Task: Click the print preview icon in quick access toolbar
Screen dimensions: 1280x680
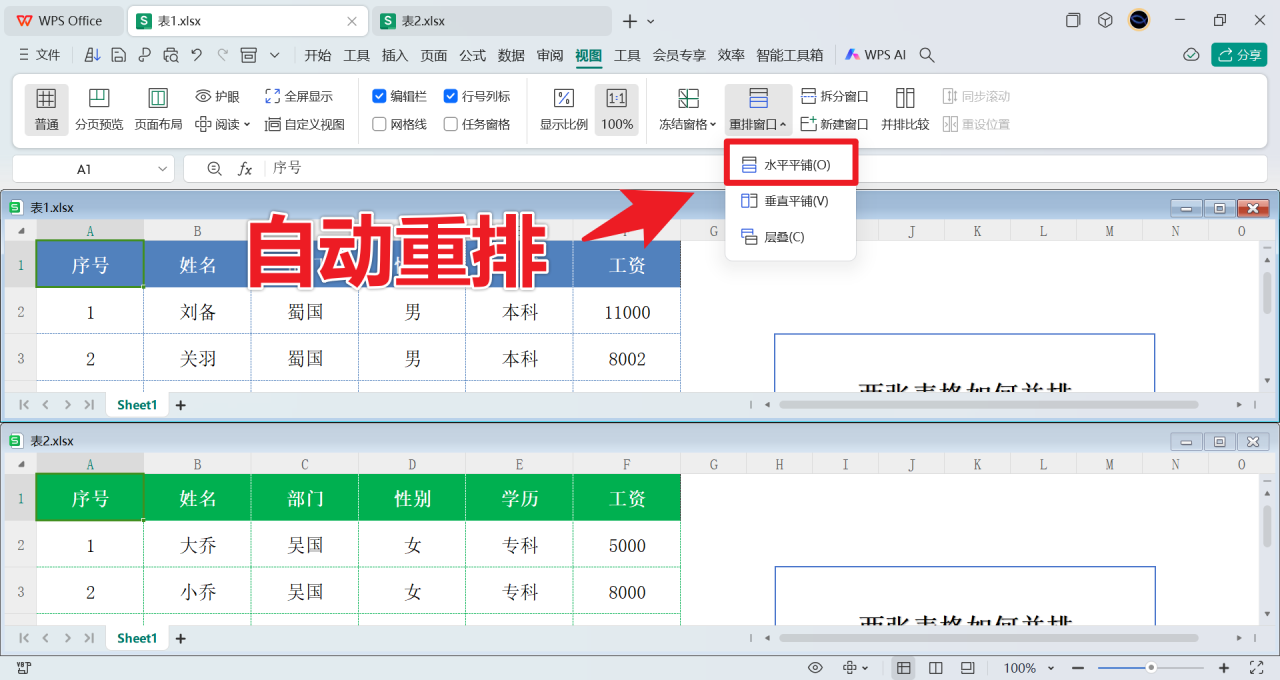Action: 170,55
